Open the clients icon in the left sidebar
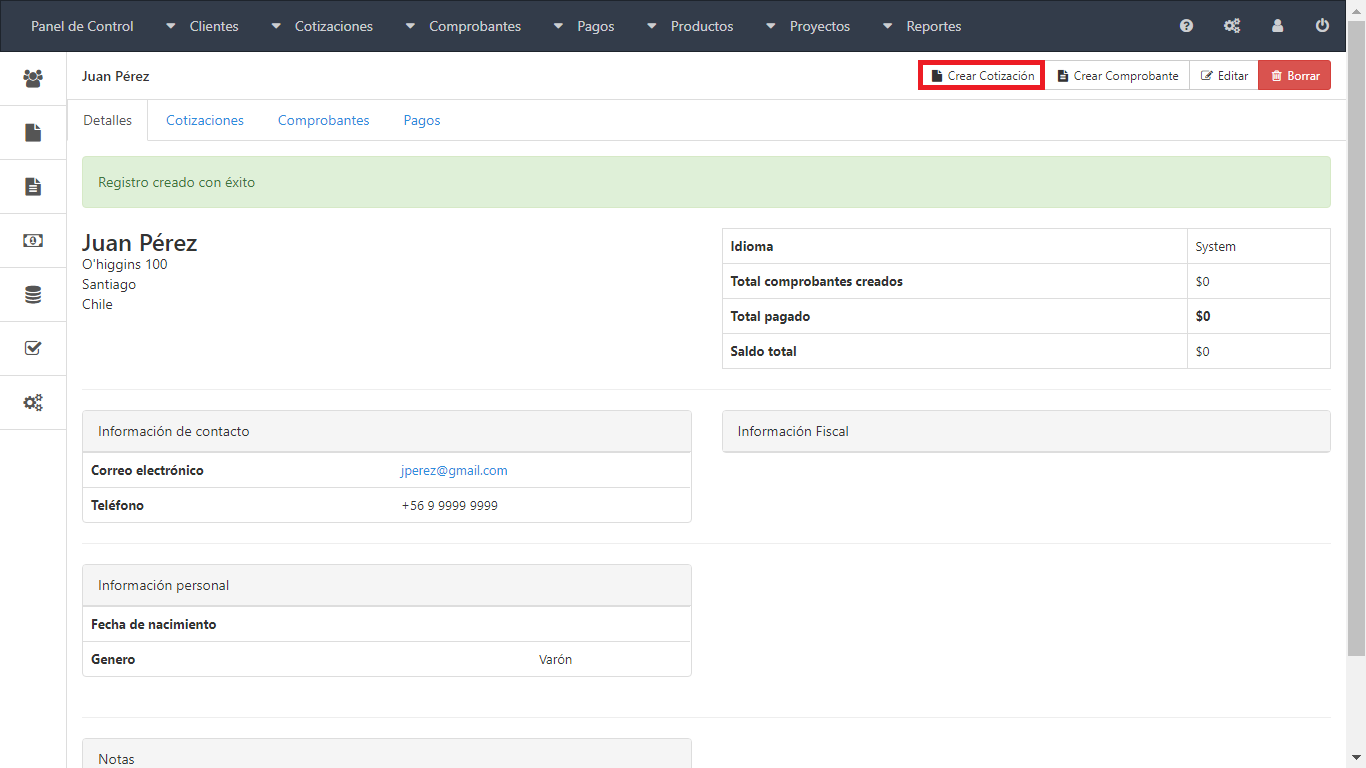 click(x=33, y=78)
